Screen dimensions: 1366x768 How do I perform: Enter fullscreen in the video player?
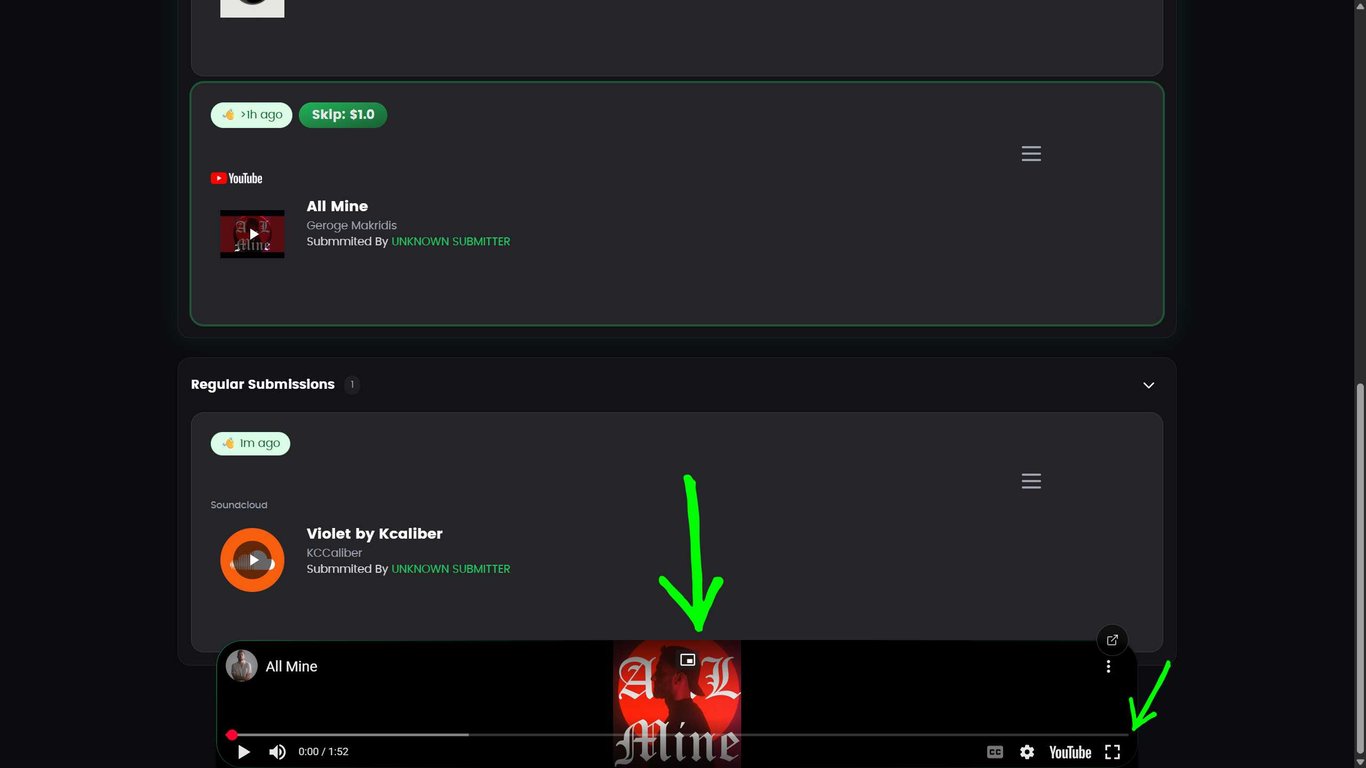pyautogui.click(x=1112, y=752)
